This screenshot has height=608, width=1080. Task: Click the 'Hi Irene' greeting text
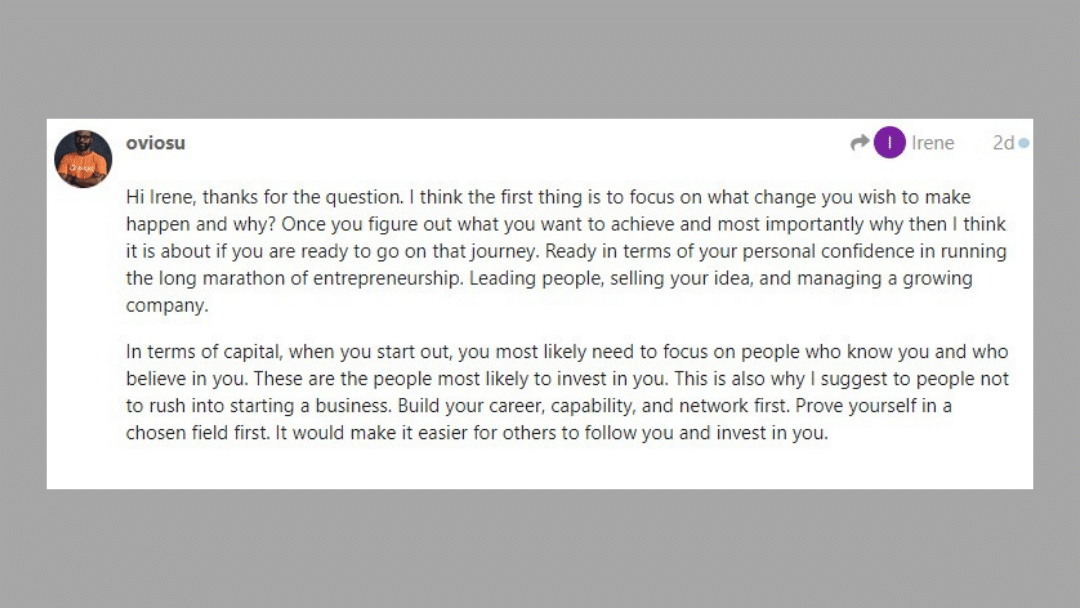click(161, 197)
